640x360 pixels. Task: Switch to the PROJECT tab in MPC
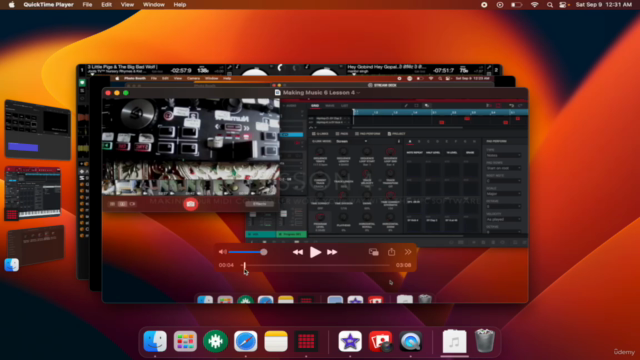(x=396, y=134)
